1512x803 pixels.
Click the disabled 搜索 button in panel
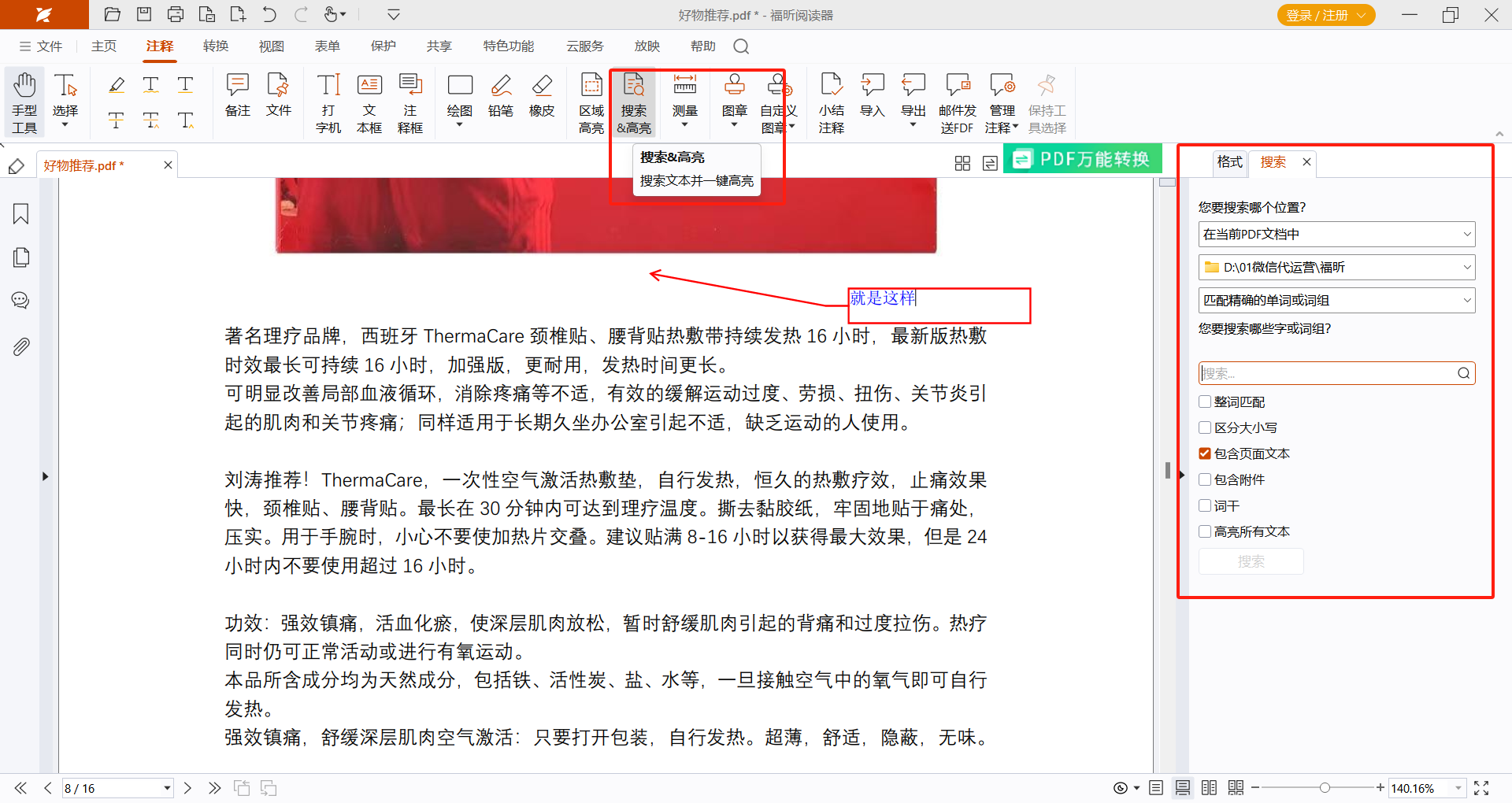coord(1251,561)
